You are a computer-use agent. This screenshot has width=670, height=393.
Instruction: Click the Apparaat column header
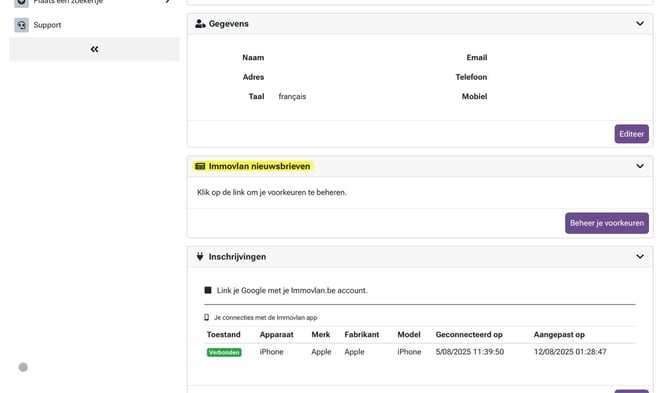click(x=276, y=334)
